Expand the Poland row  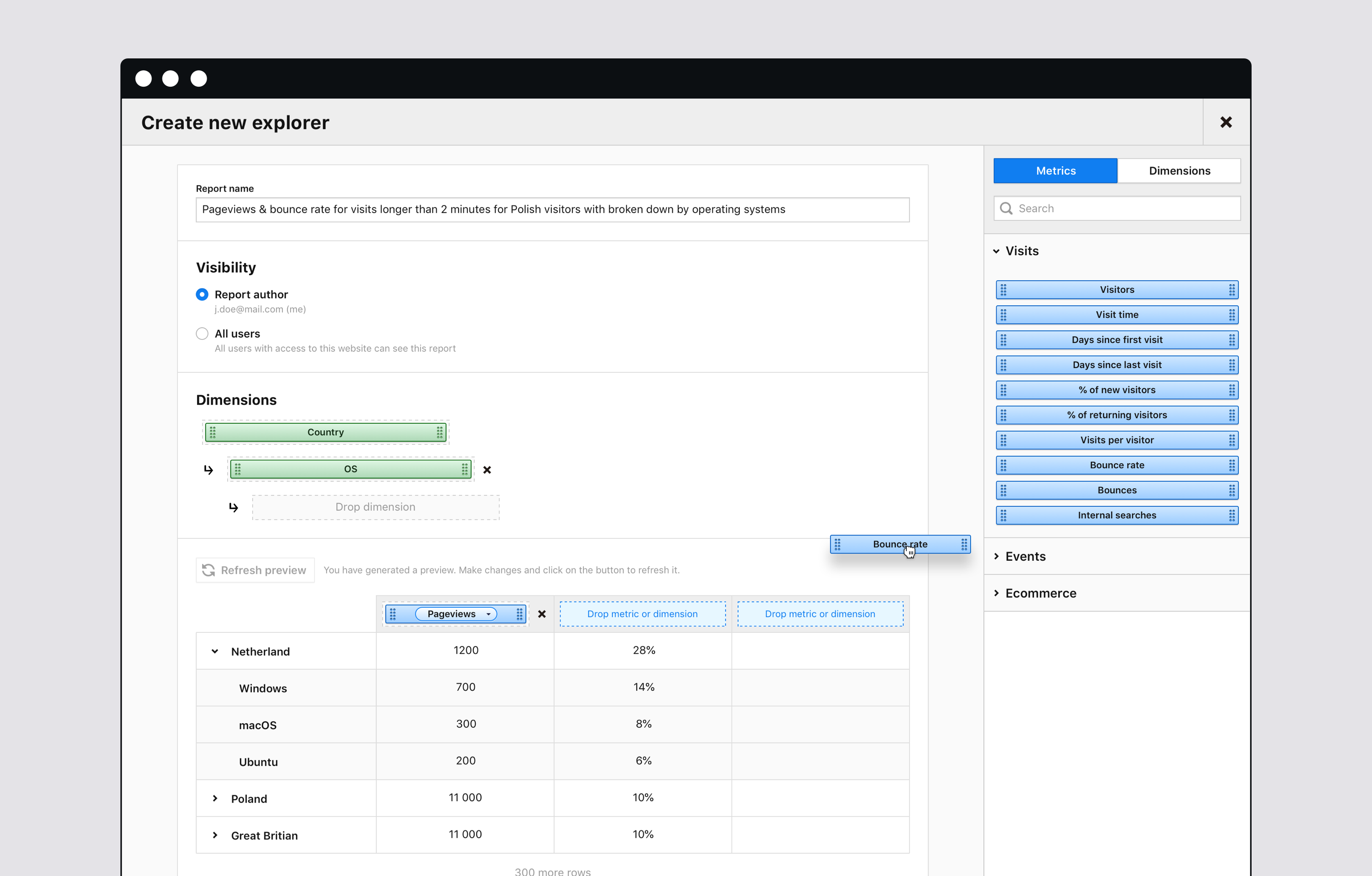[215, 798]
